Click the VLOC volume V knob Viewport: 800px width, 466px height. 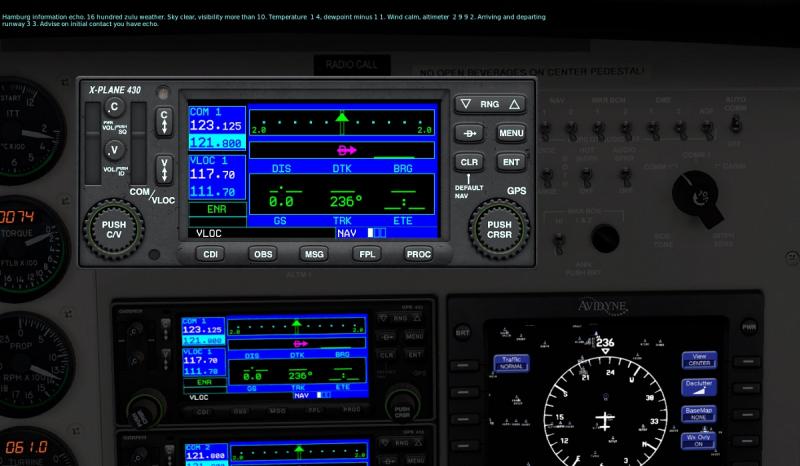click(114, 150)
